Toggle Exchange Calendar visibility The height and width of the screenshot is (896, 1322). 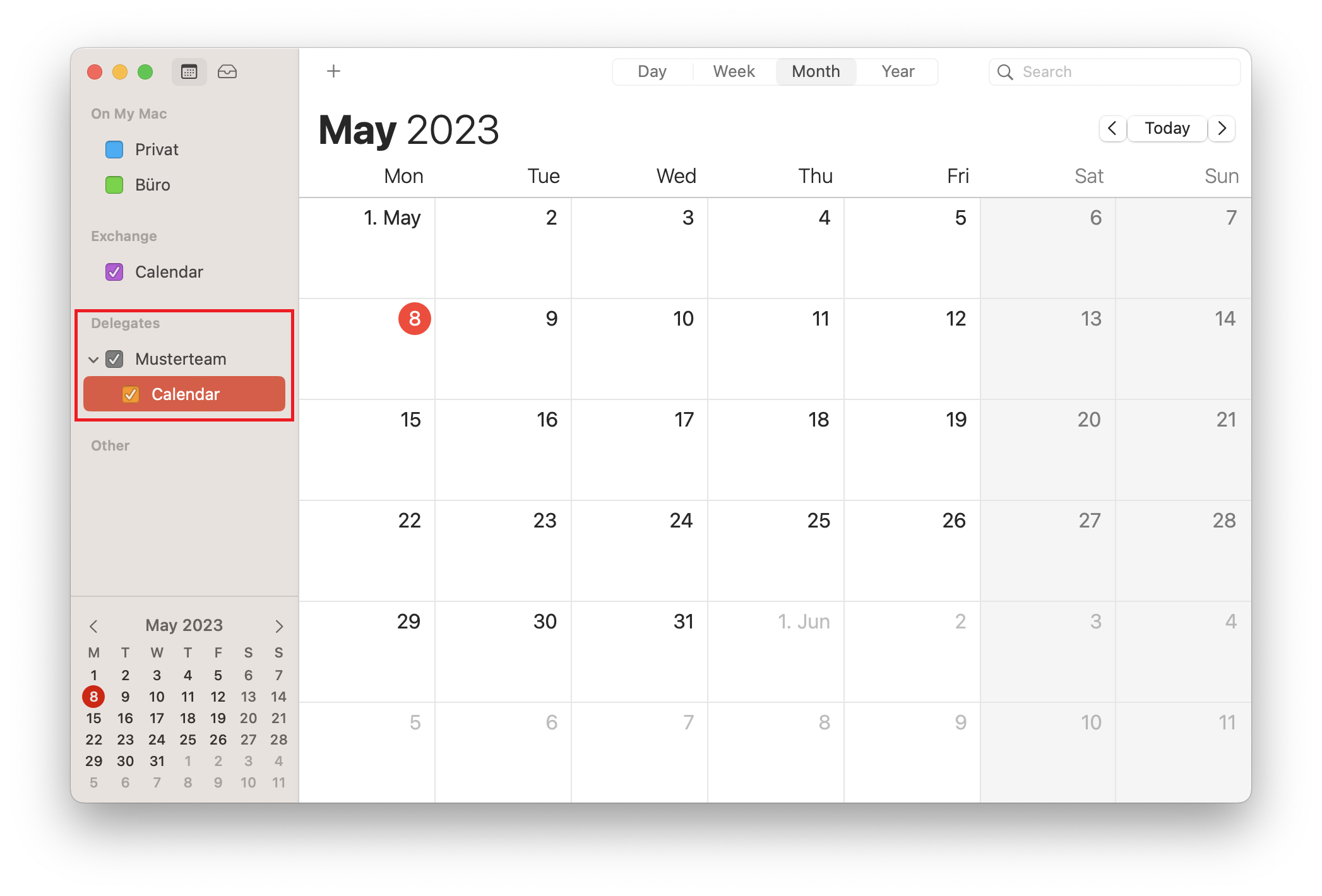[x=115, y=271]
